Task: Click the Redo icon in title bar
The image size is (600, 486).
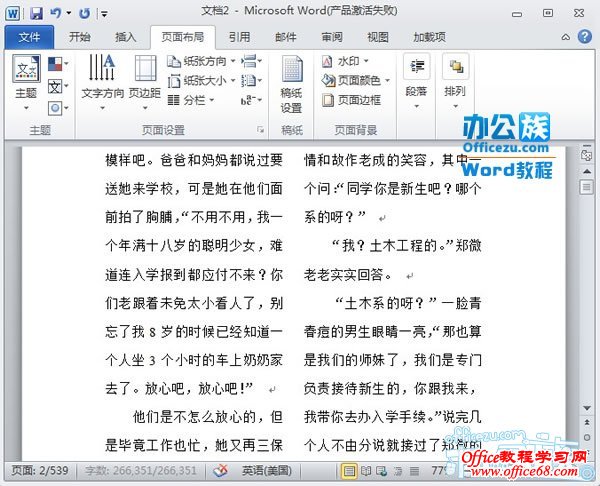Action: pyautogui.click(x=84, y=14)
